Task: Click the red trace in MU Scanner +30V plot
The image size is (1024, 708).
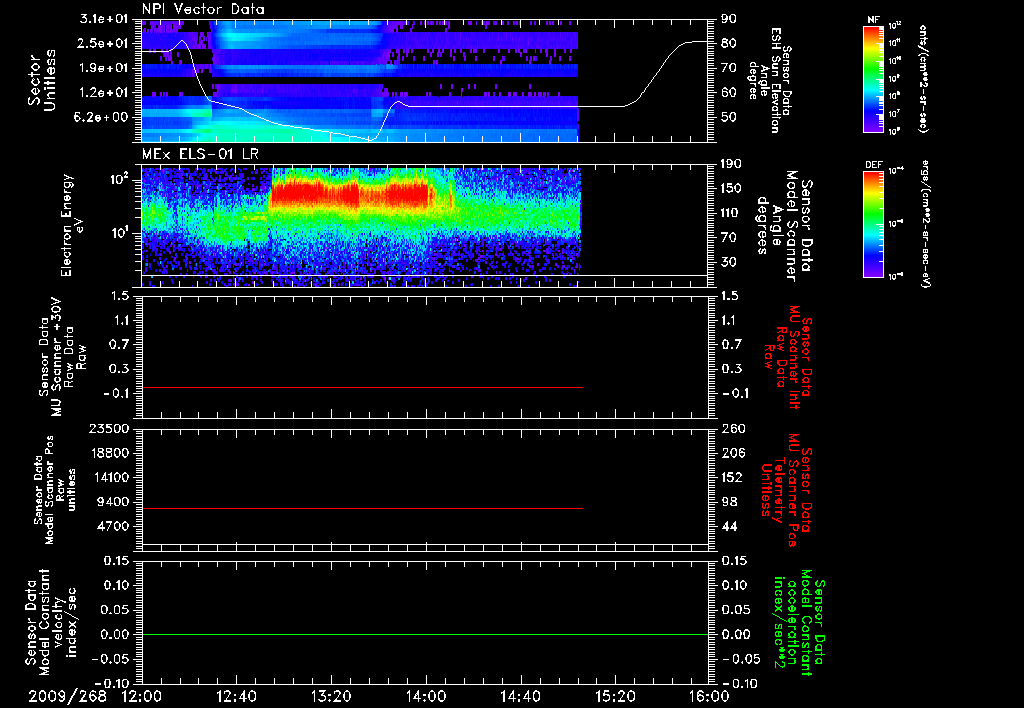Action: [362, 388]
